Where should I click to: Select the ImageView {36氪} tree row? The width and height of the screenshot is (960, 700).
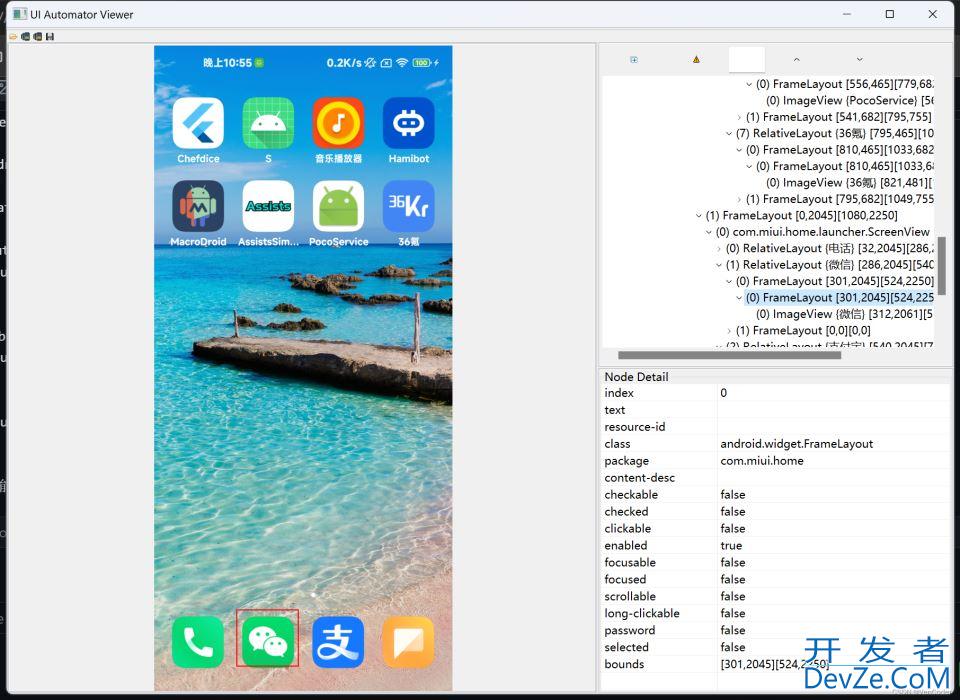850,183
